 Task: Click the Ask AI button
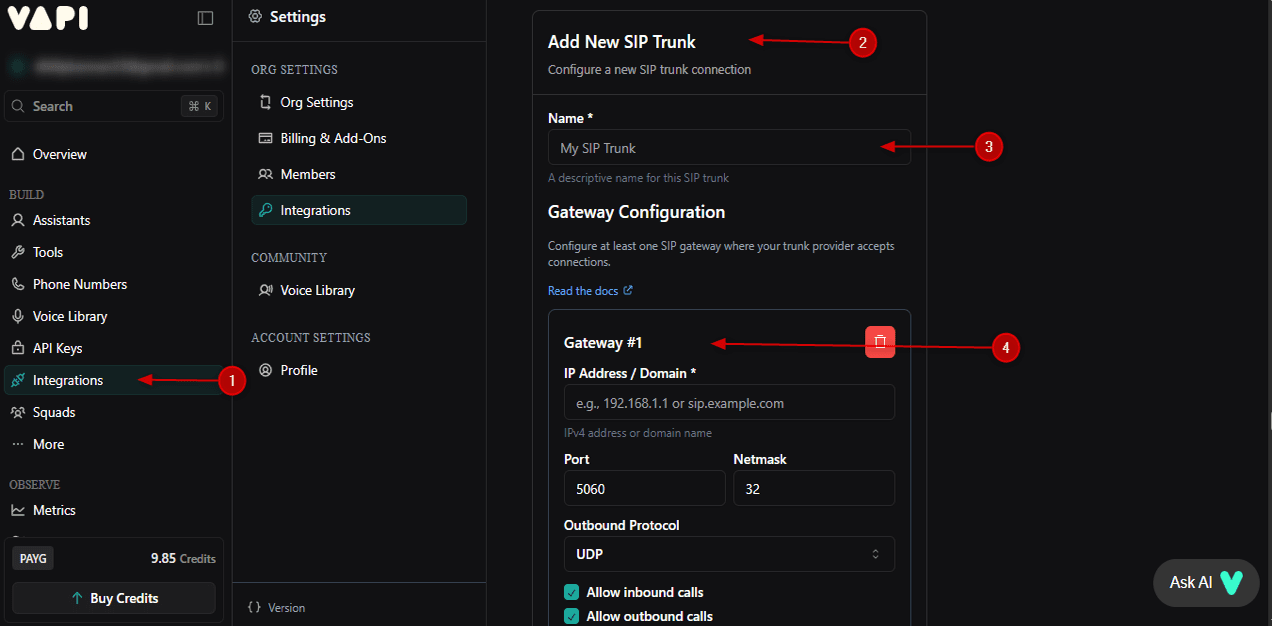[x=1205, y=582]
